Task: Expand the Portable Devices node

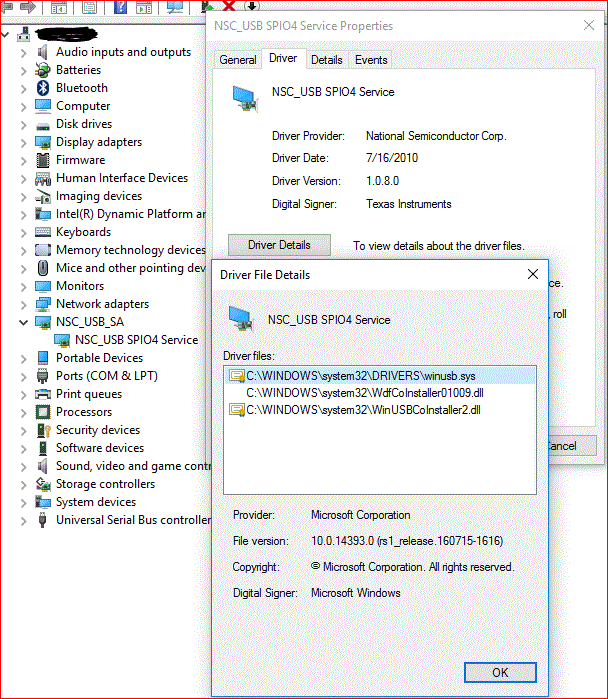Action: click(24, 359)
